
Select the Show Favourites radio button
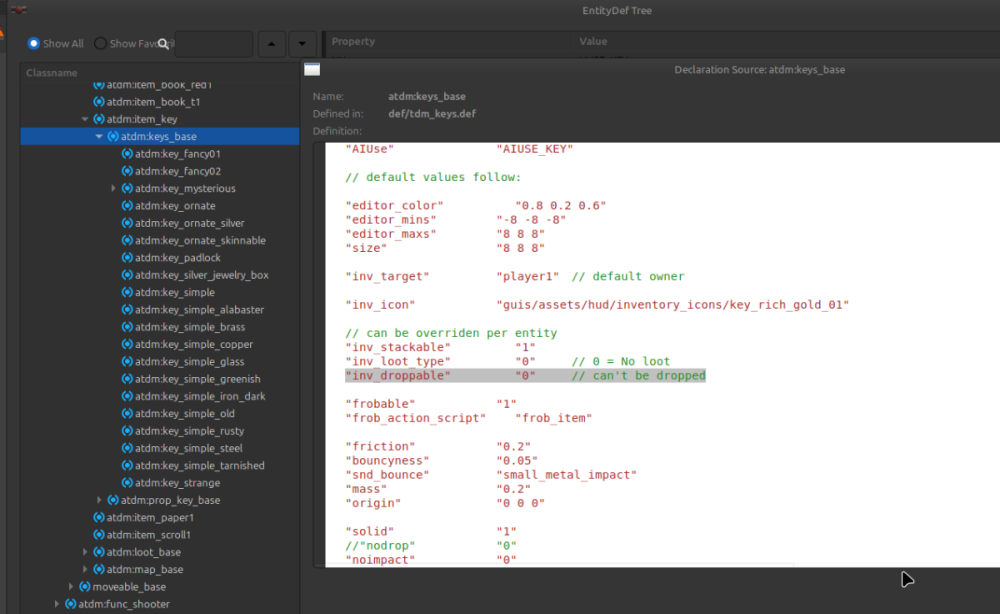point(100,44)
